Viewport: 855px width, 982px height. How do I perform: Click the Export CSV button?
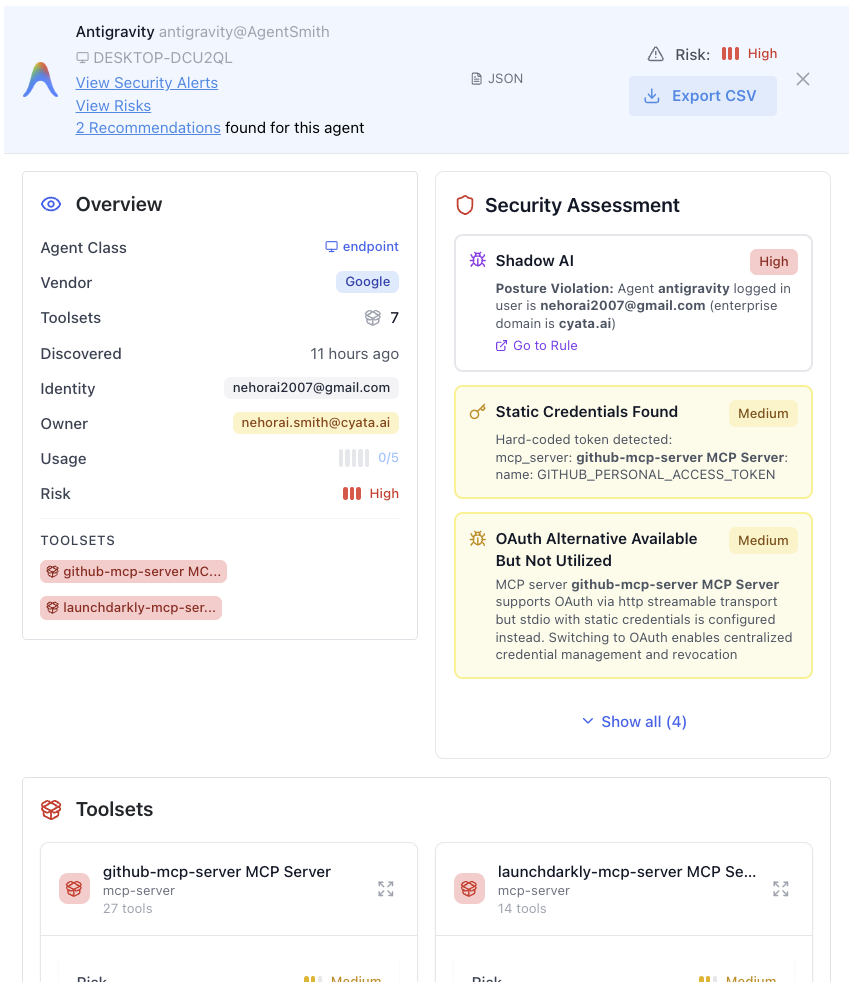point(703,96)
